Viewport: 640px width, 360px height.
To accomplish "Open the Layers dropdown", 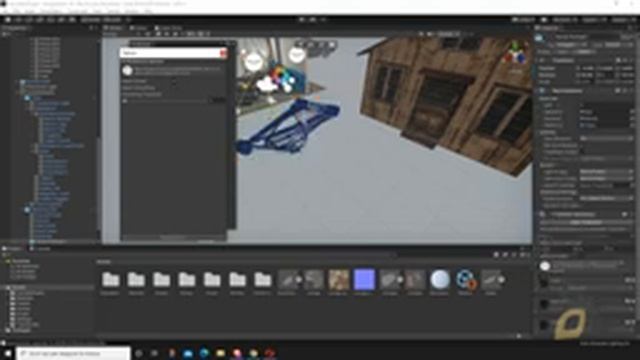I will click(595, 20).
